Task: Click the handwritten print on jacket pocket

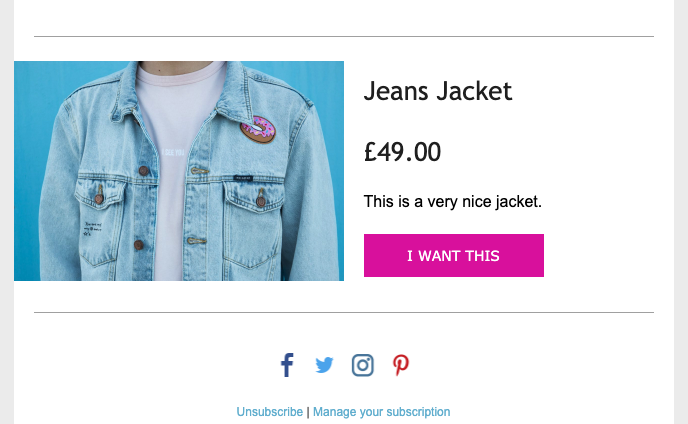Action: (92, 229)
